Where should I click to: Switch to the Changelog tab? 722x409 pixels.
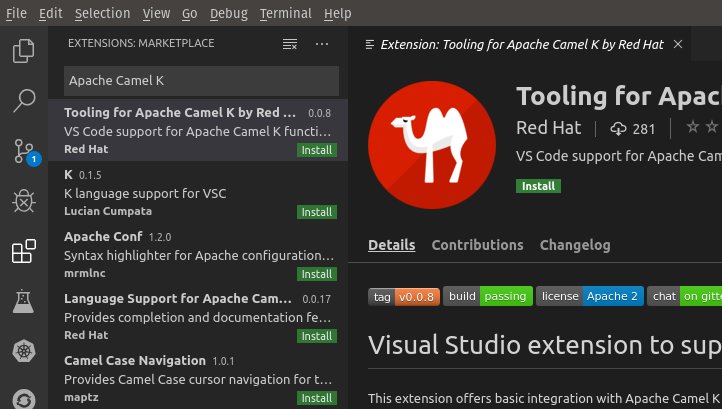(x=575, y=245)
